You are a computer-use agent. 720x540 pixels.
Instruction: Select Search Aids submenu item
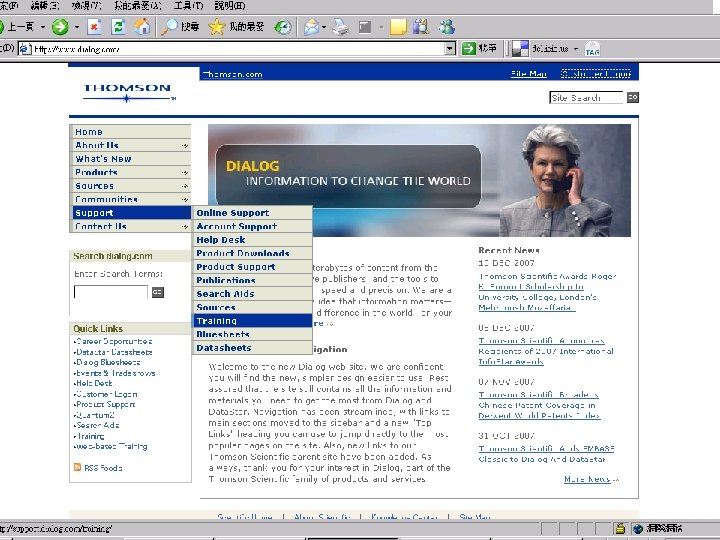tap(252, 293)
